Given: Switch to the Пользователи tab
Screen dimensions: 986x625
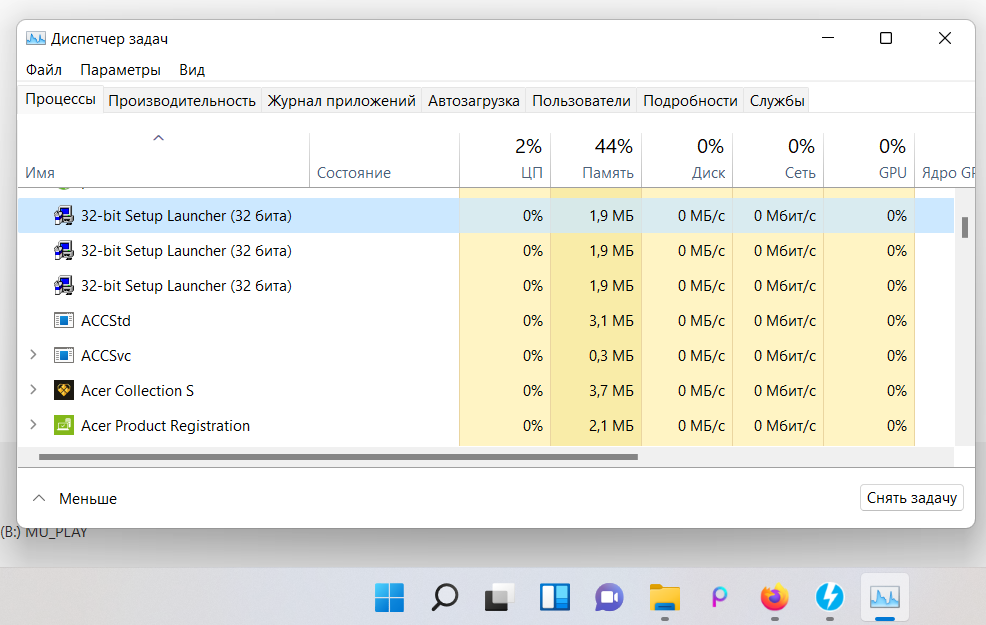Looking at the screenshot, I should 581,101.
